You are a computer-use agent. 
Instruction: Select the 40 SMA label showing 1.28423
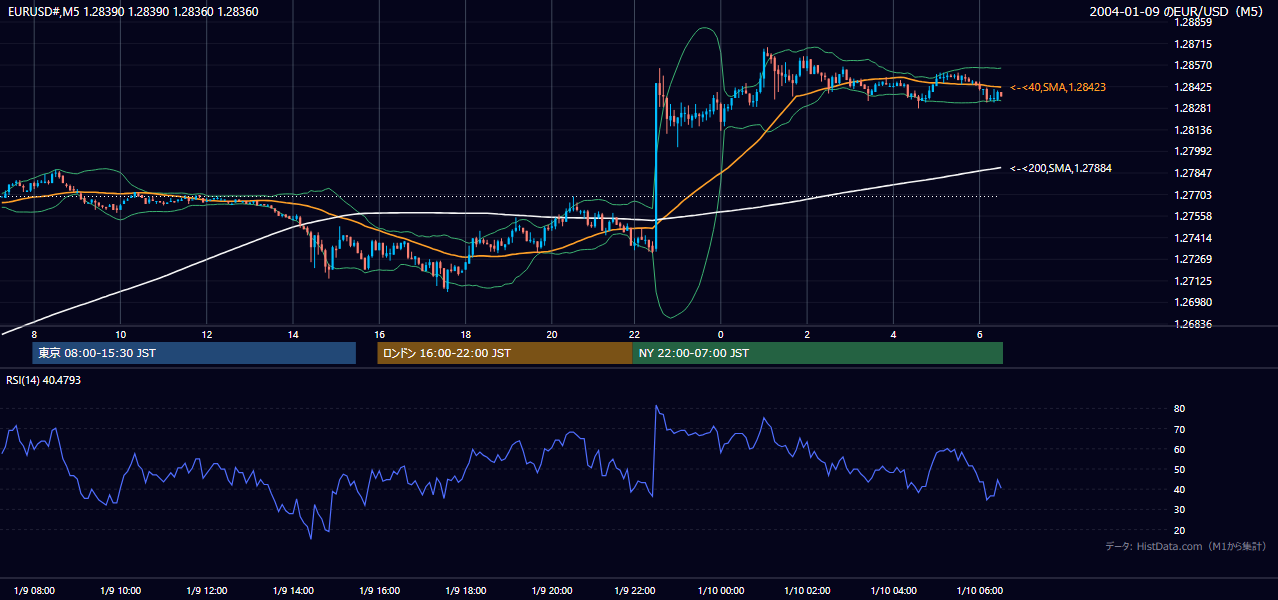tap(1058, 88)
